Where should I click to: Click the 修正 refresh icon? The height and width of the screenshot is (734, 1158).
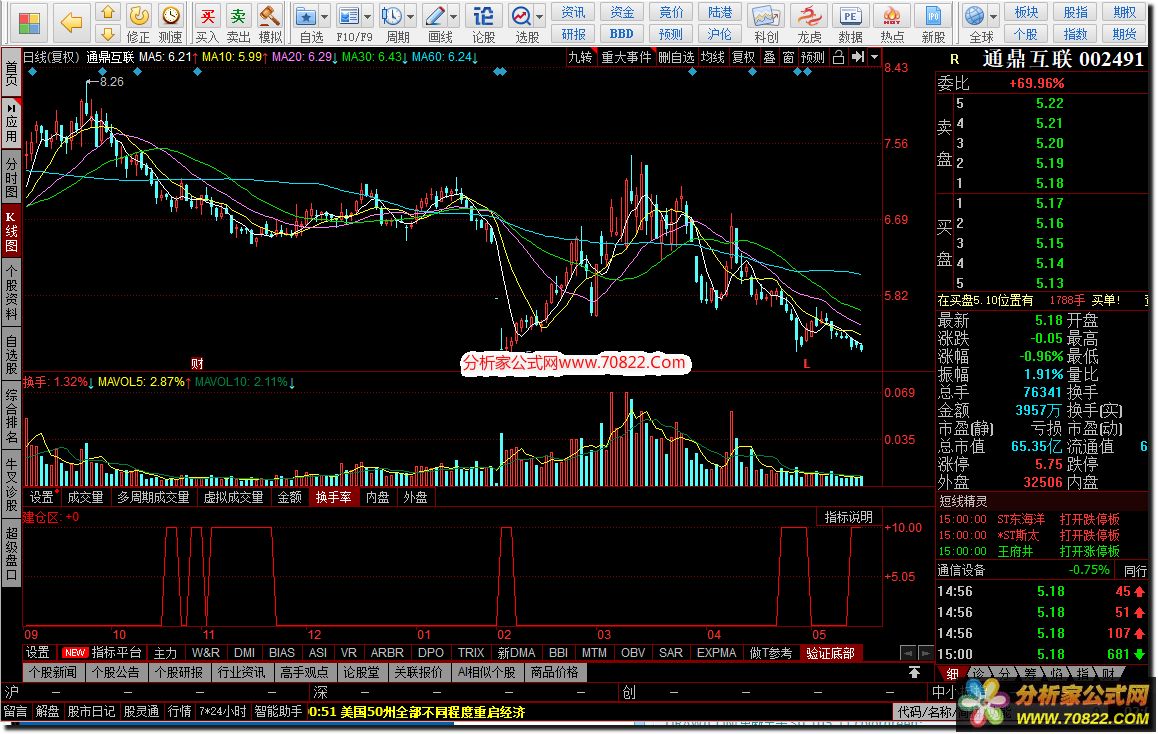coord(138,16)
